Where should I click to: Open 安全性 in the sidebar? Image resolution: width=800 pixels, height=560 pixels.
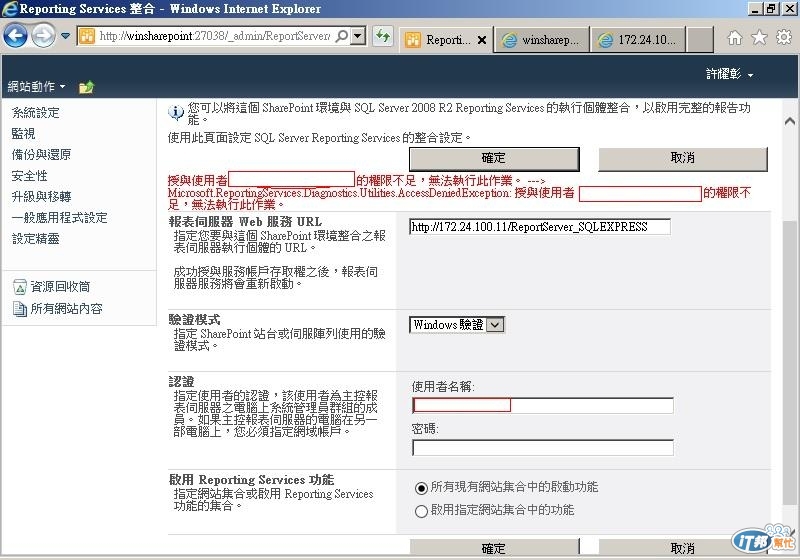[x=29, y=176]
